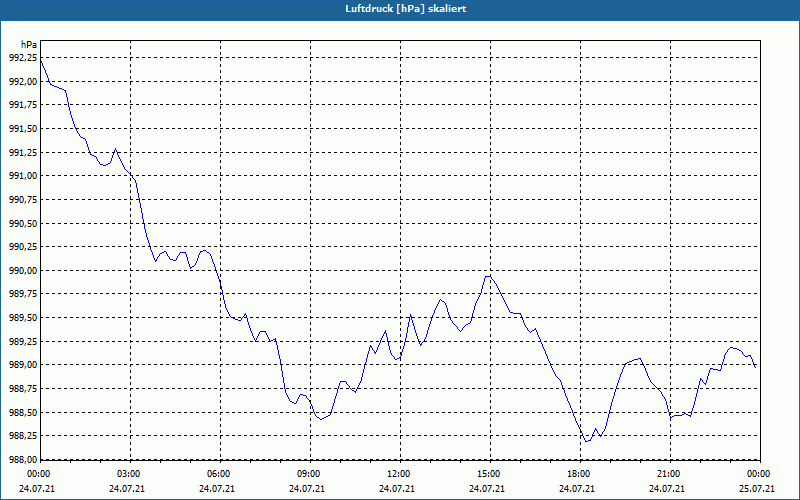800x500 pixels.
Task: Click the 989,75 y-axis value
Action: 23,294
